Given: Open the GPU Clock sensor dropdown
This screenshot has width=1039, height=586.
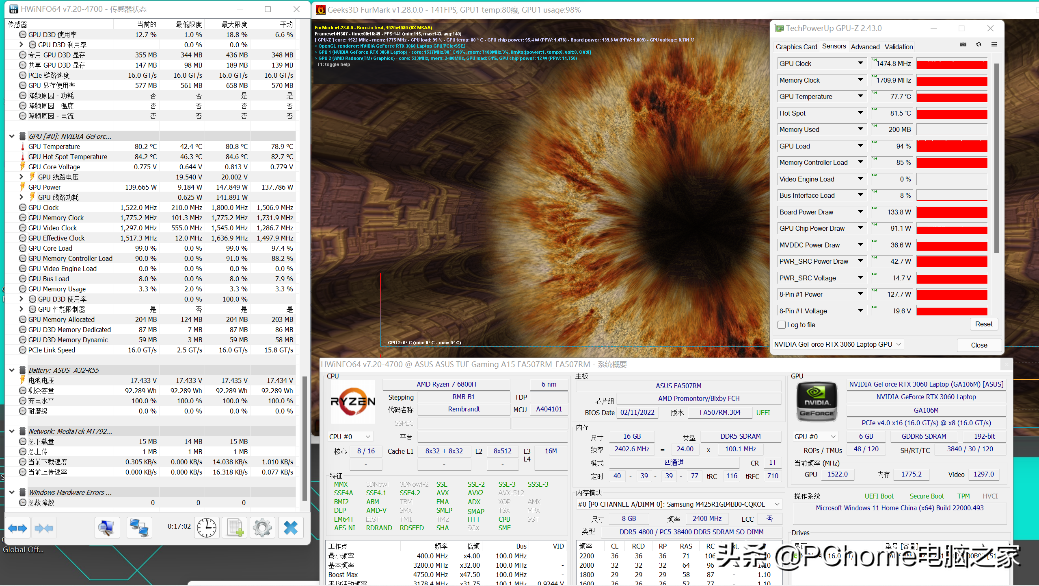Looking at the screenshot, I should [859, 64].
